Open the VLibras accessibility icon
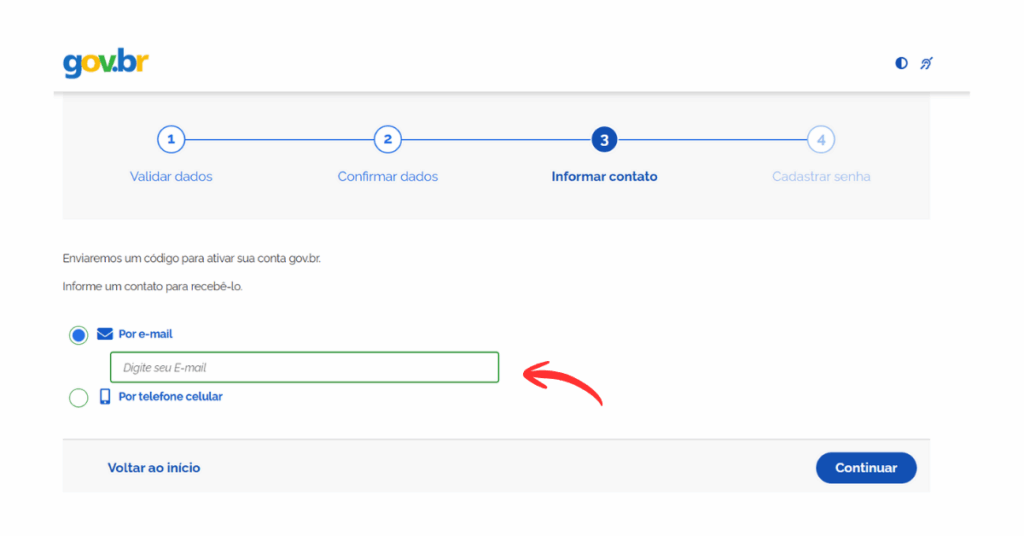 [927, 63]
